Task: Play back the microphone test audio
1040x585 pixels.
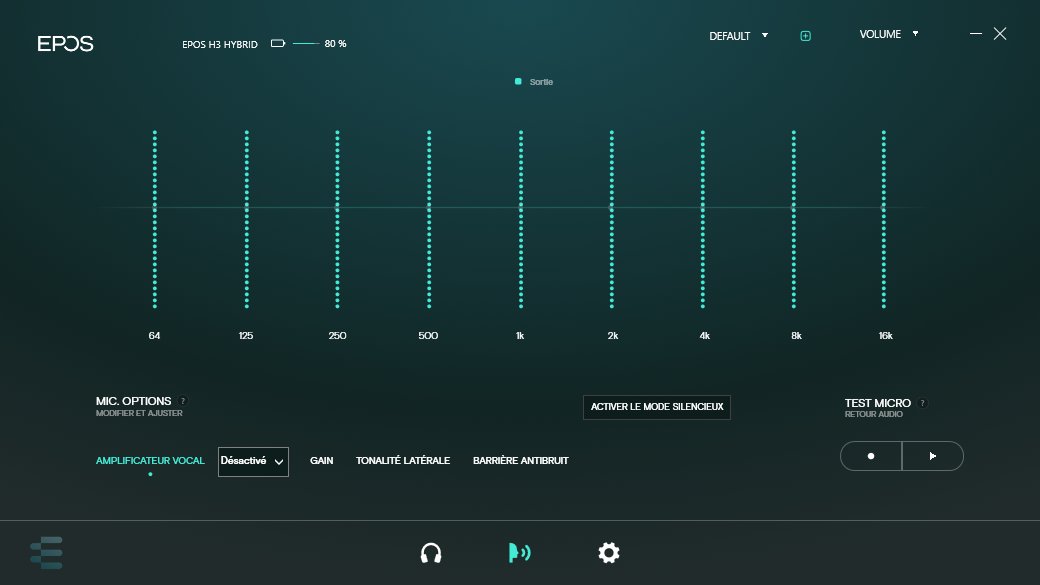Action: tap(933, 456)
